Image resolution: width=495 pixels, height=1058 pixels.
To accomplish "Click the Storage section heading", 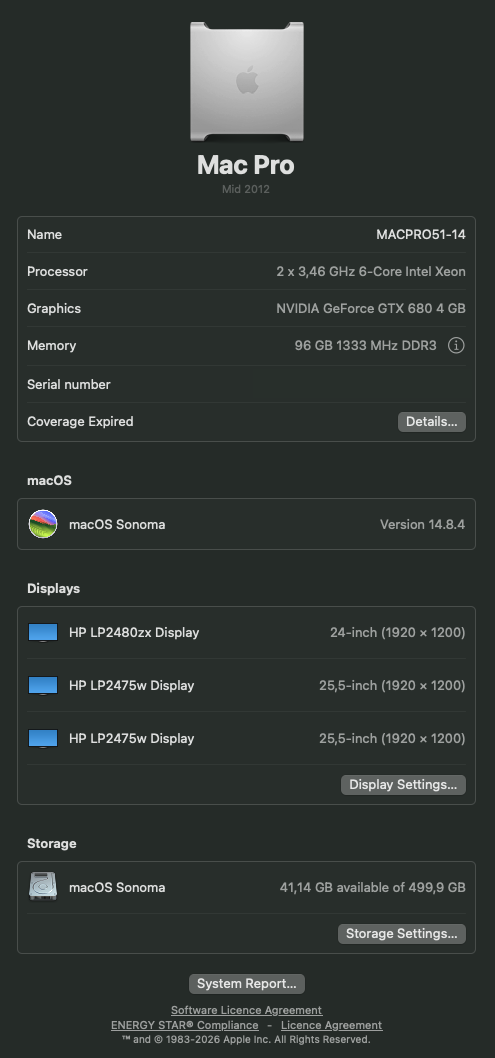I will click(52, 843).
